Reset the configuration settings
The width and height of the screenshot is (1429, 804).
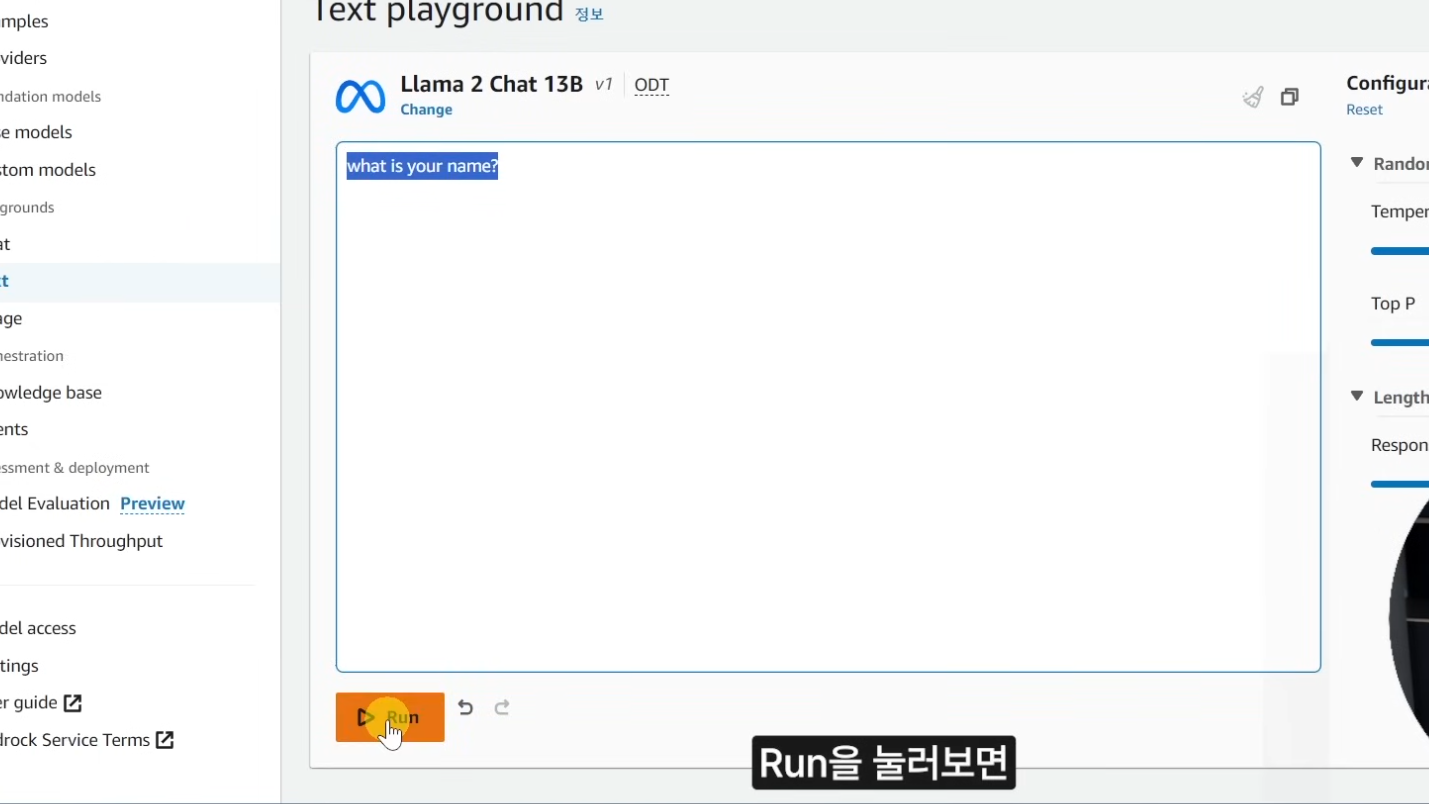click(x=1364, y=110)
